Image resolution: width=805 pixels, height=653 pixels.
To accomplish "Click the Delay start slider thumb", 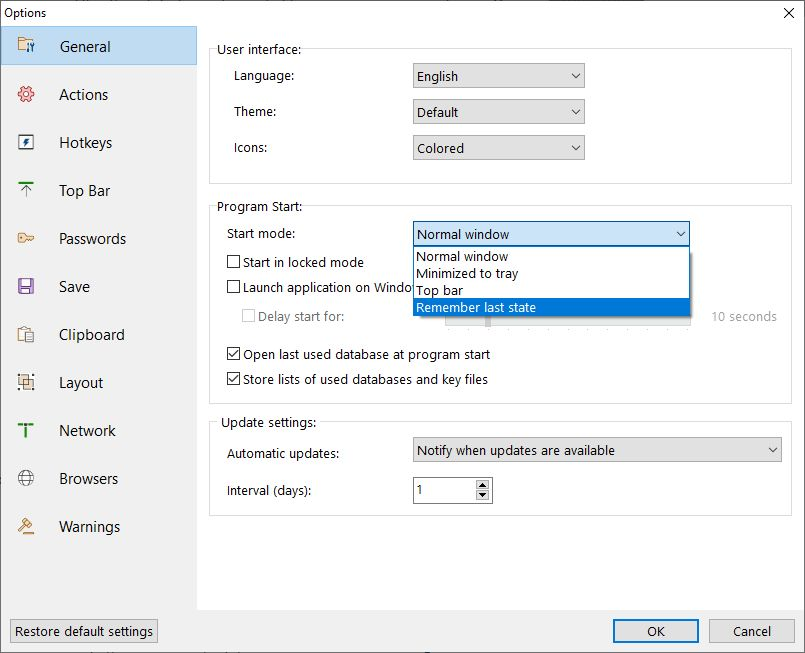I will click(x=488, y=321).
